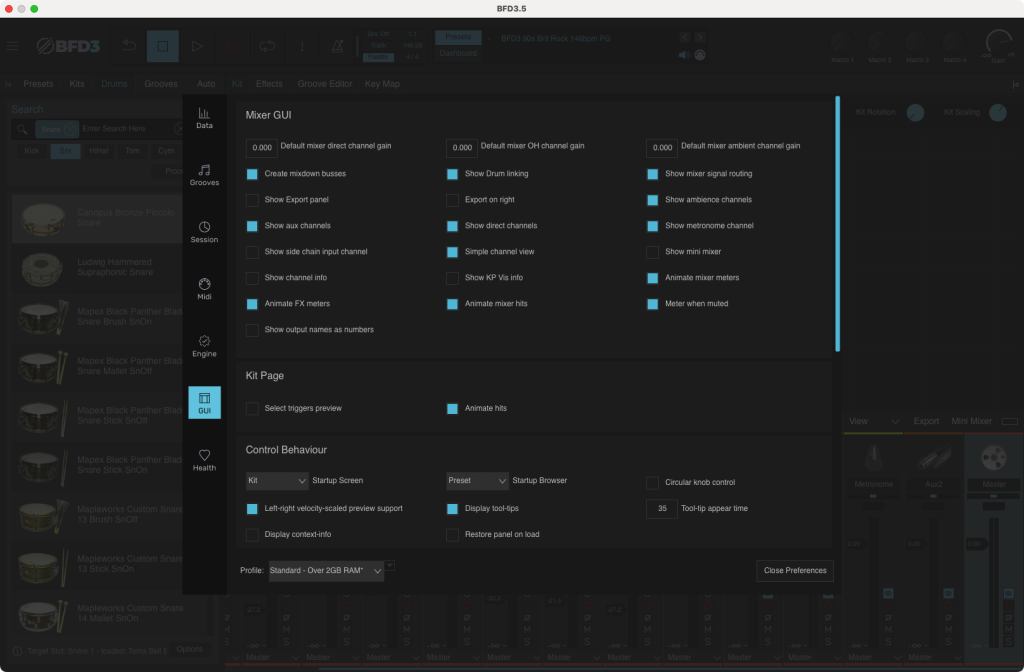Select the Aux2 mixer channel icon
Viewport: 1024px width, 672px height.
pyautogui.click(x=934, y=458)
